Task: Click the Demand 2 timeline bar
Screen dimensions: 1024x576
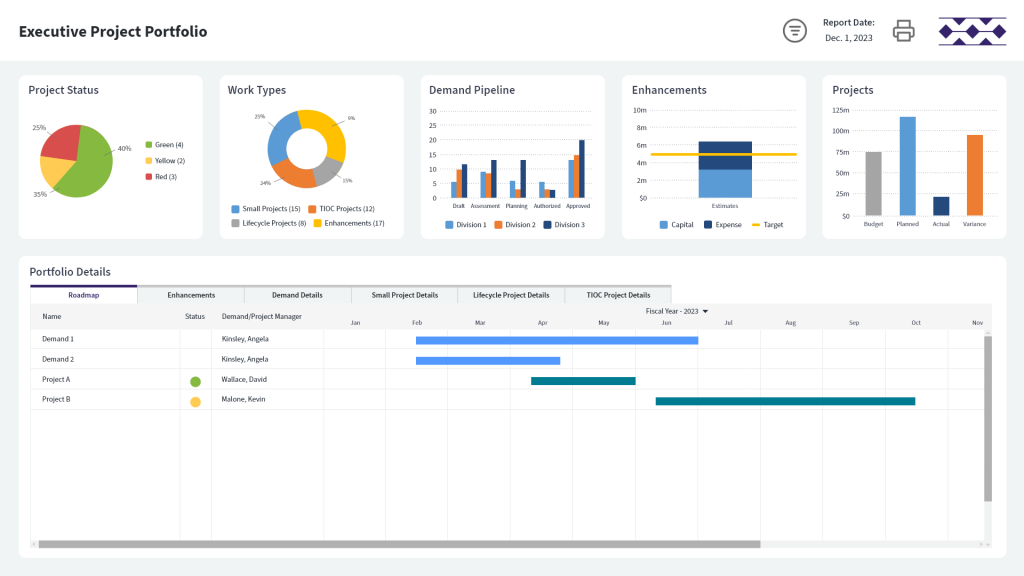Action: tap(487, 360)
